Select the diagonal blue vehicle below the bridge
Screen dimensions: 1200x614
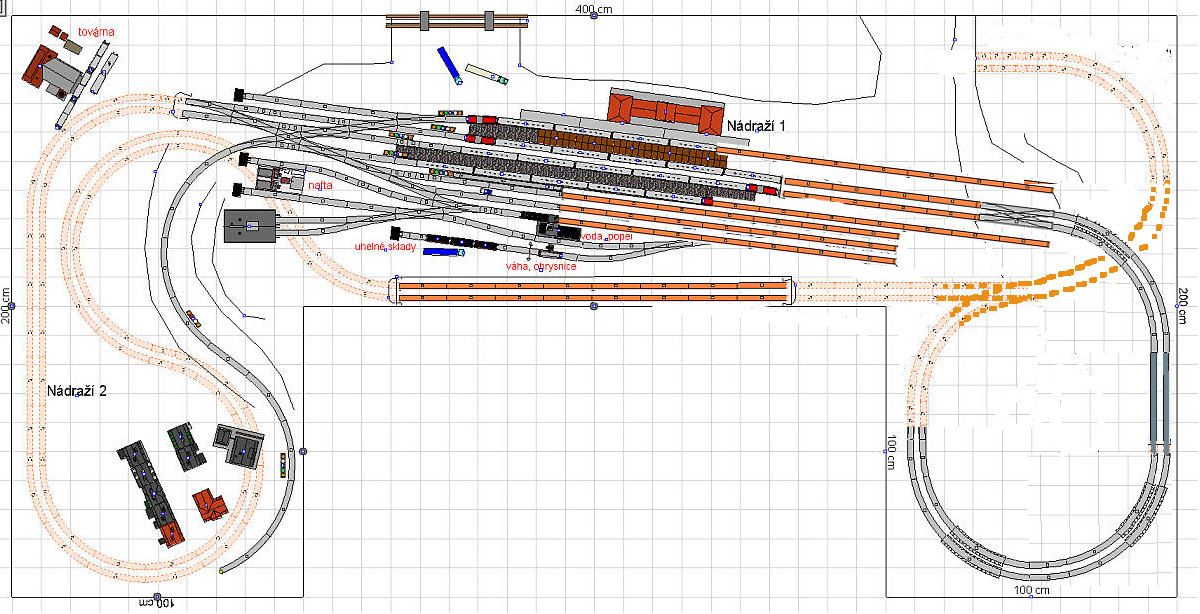(x=447, y=64)
